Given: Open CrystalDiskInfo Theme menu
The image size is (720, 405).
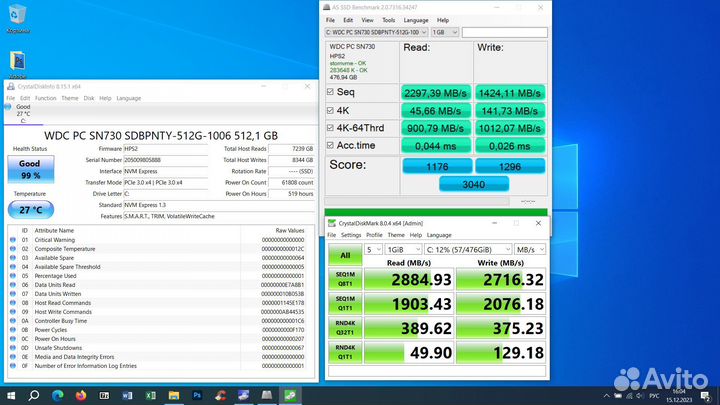Looking at the screenshot, I should point(70,98).
